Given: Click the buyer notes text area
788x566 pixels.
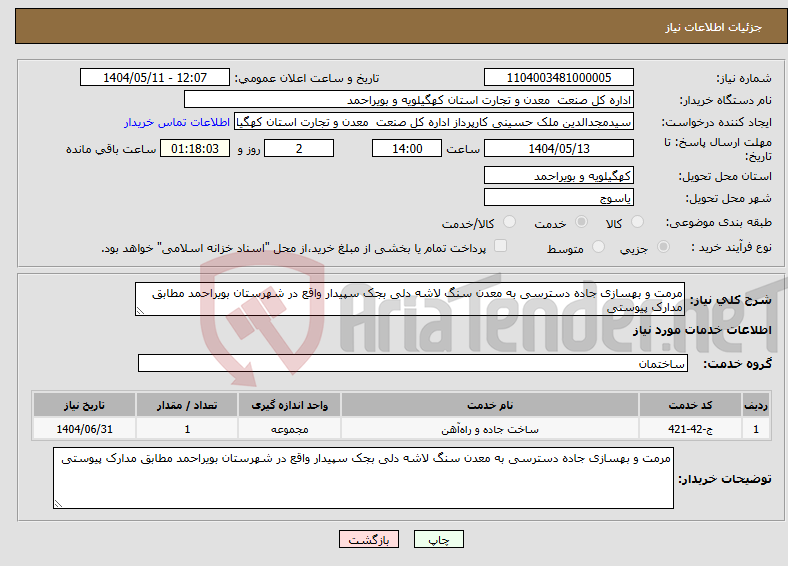Looking at the screenshot, I should click(x=363, y=478).
